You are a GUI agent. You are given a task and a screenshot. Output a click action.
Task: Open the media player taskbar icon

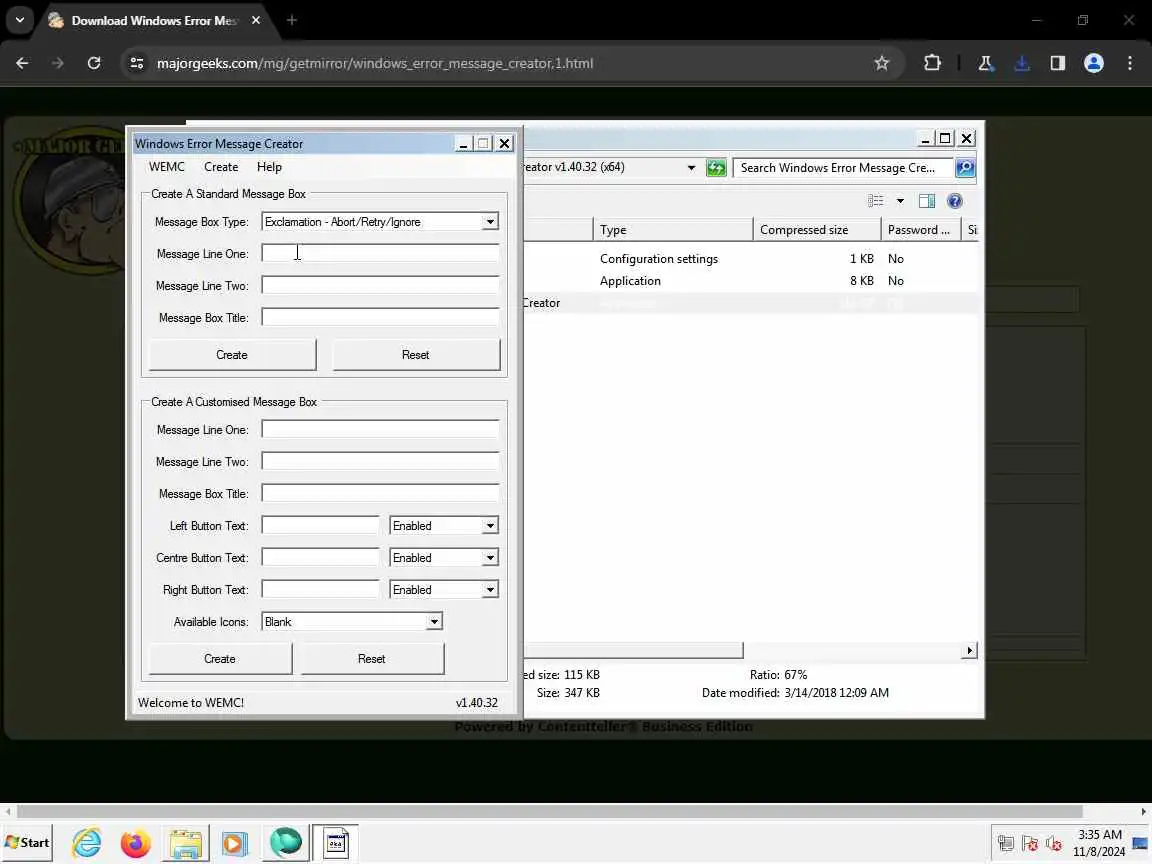point(235,843)
